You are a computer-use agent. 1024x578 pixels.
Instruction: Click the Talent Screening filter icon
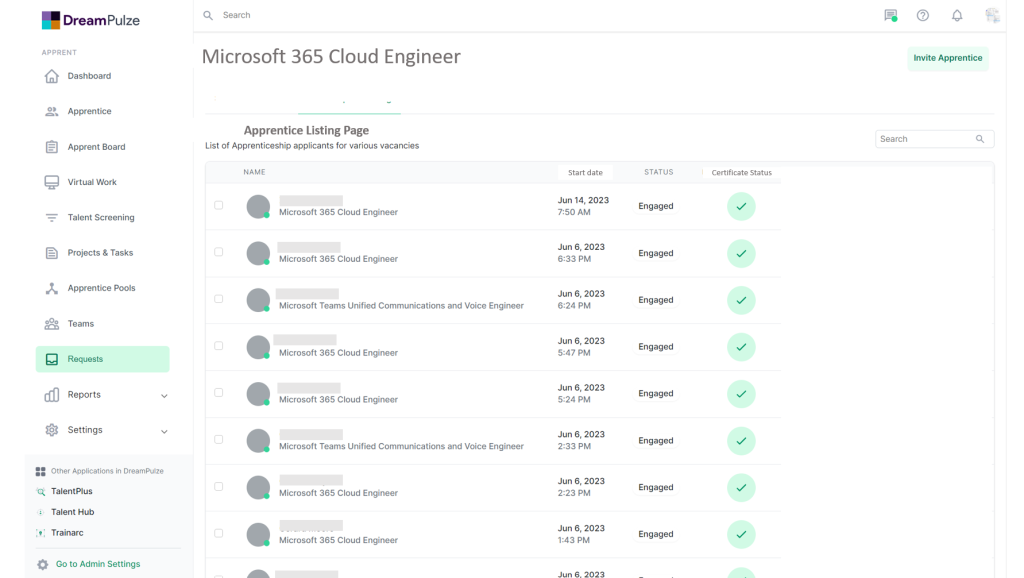[52, 218]
